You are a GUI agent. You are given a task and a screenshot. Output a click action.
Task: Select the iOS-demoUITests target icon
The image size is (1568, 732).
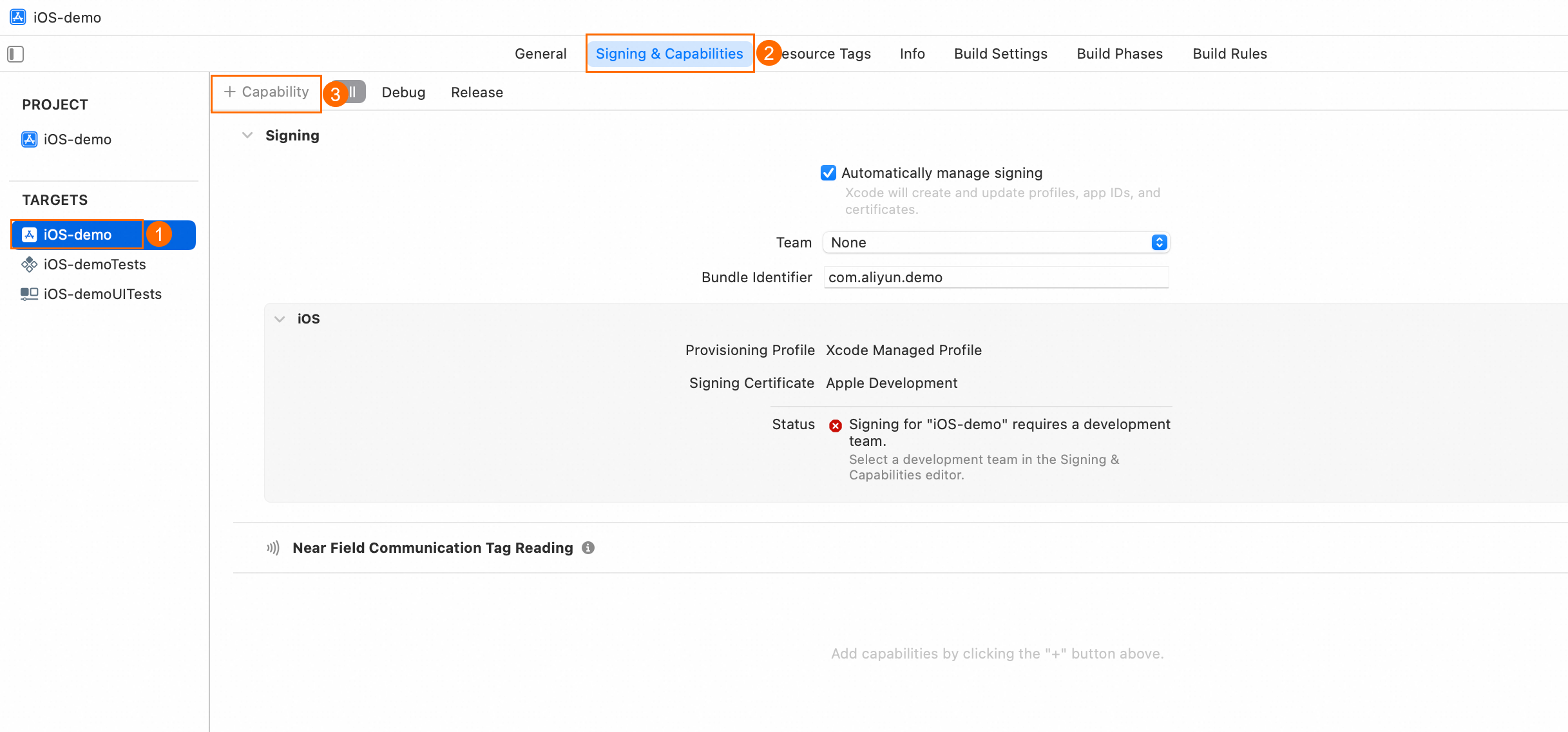pos(29,294)
